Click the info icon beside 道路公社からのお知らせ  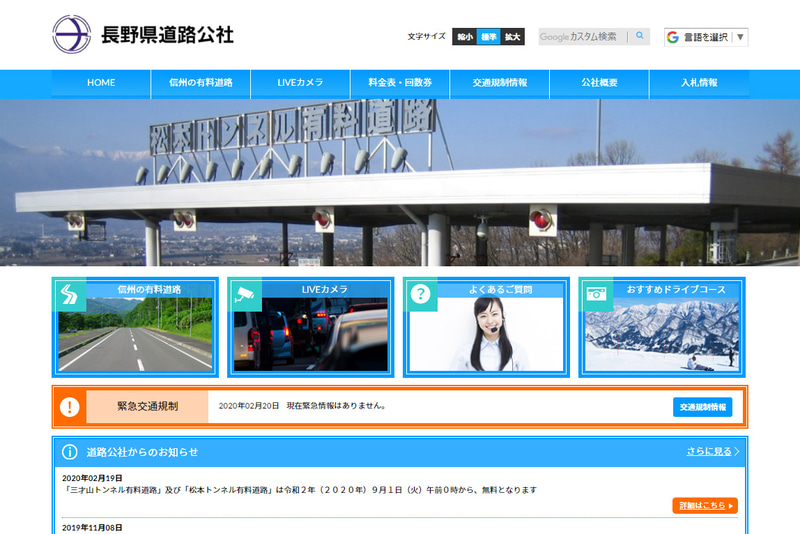[x=69, y=451]
